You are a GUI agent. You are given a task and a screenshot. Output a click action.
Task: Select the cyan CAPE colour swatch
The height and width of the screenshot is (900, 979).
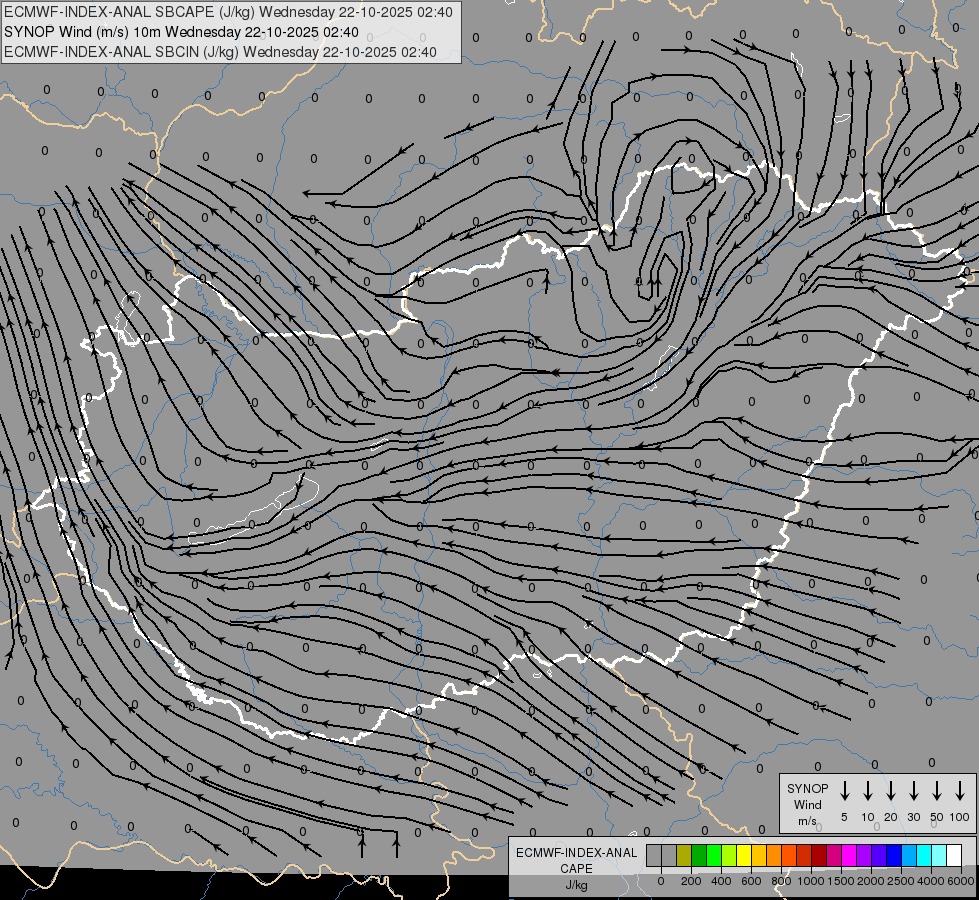tap(925, 855)
